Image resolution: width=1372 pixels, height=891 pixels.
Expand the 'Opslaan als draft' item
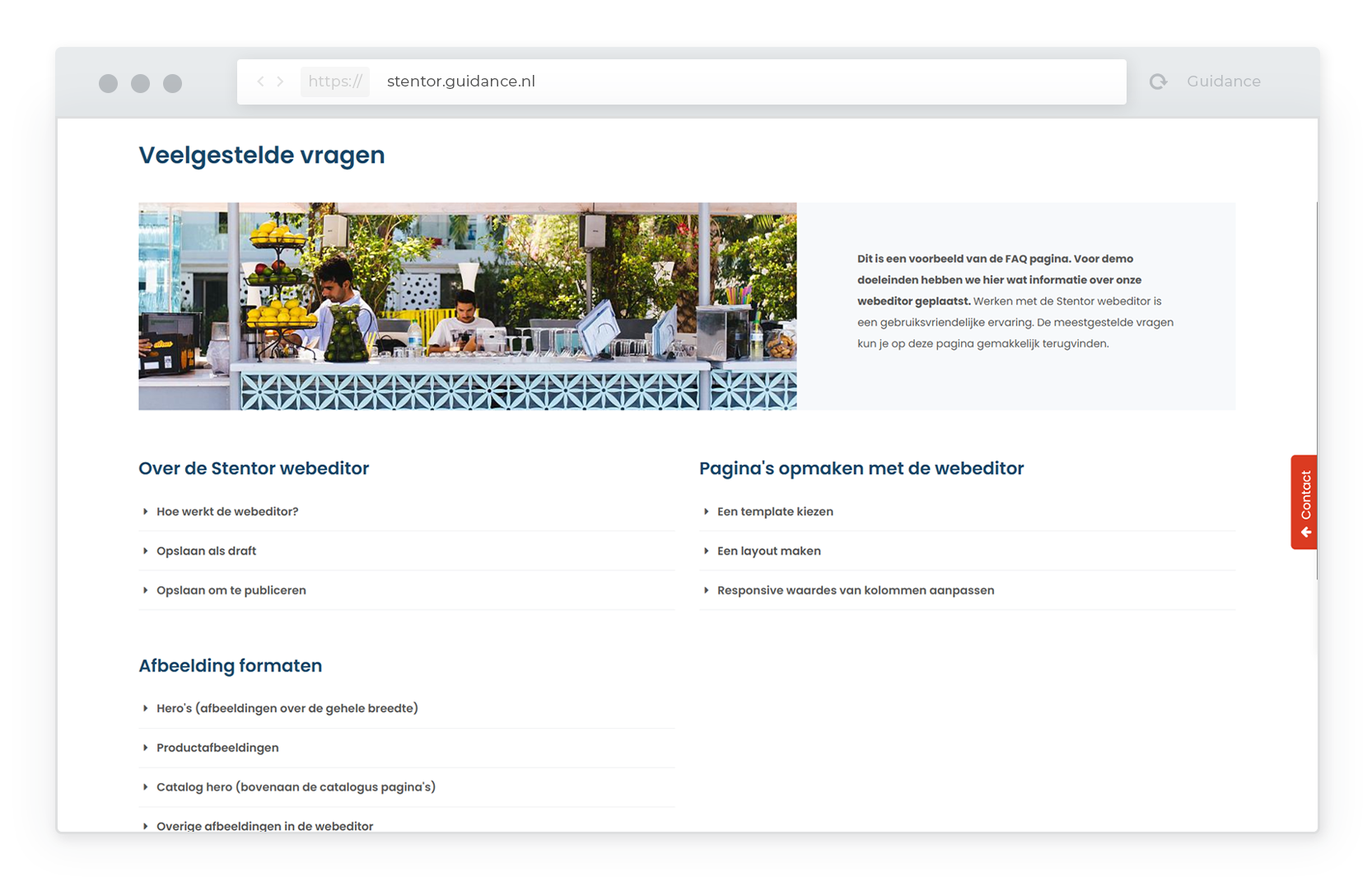pyautogui.click(x=206, y=551)
